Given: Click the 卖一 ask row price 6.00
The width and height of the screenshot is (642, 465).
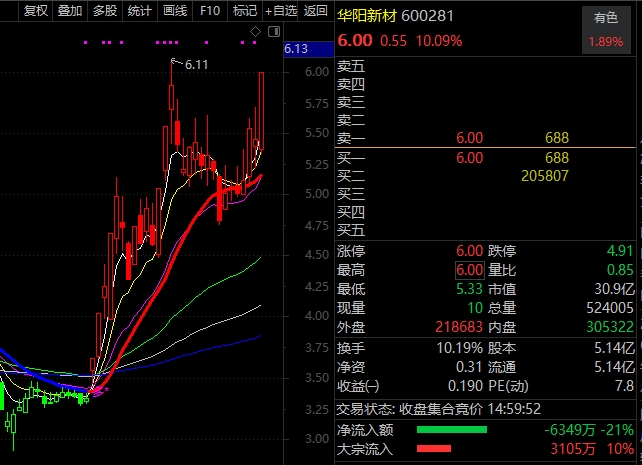Looking at the screenshot, I should 470,138.
